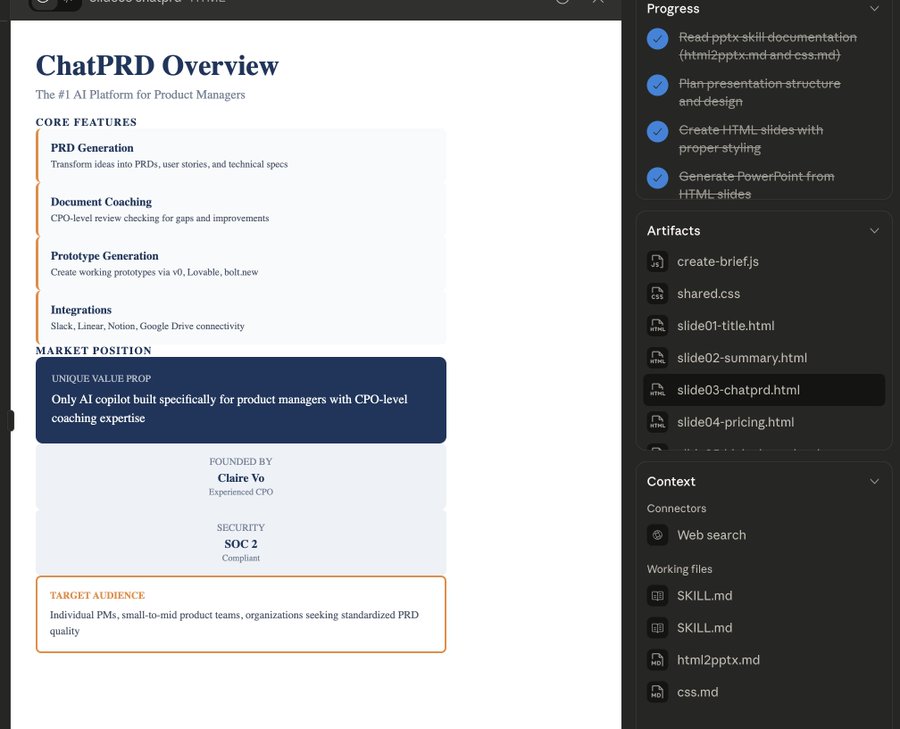Click the first SKILL.md file icon
This screenshot has height=729, width=900.
coord(657,596)
